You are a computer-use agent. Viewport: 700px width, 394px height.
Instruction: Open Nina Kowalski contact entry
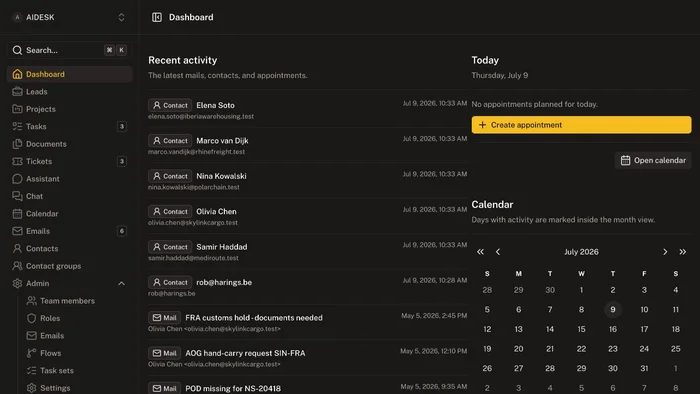(308, 180)
